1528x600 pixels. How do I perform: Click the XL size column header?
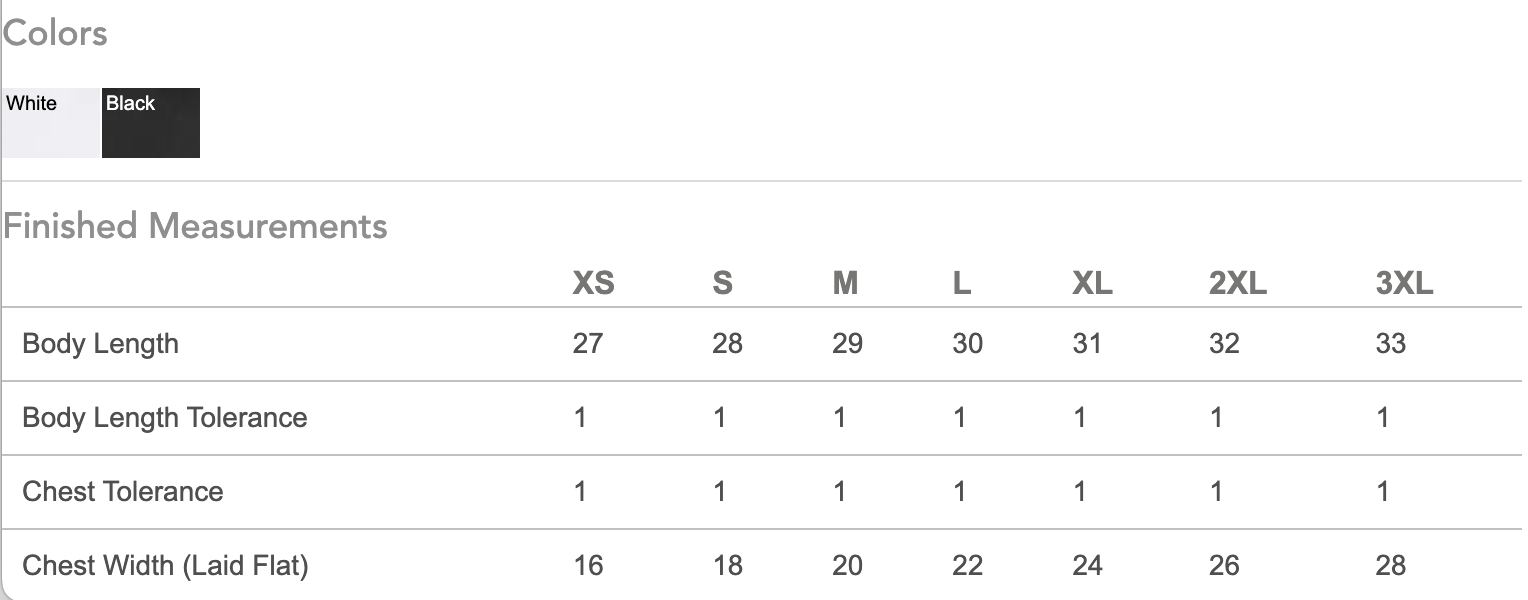pos(1092,284)
